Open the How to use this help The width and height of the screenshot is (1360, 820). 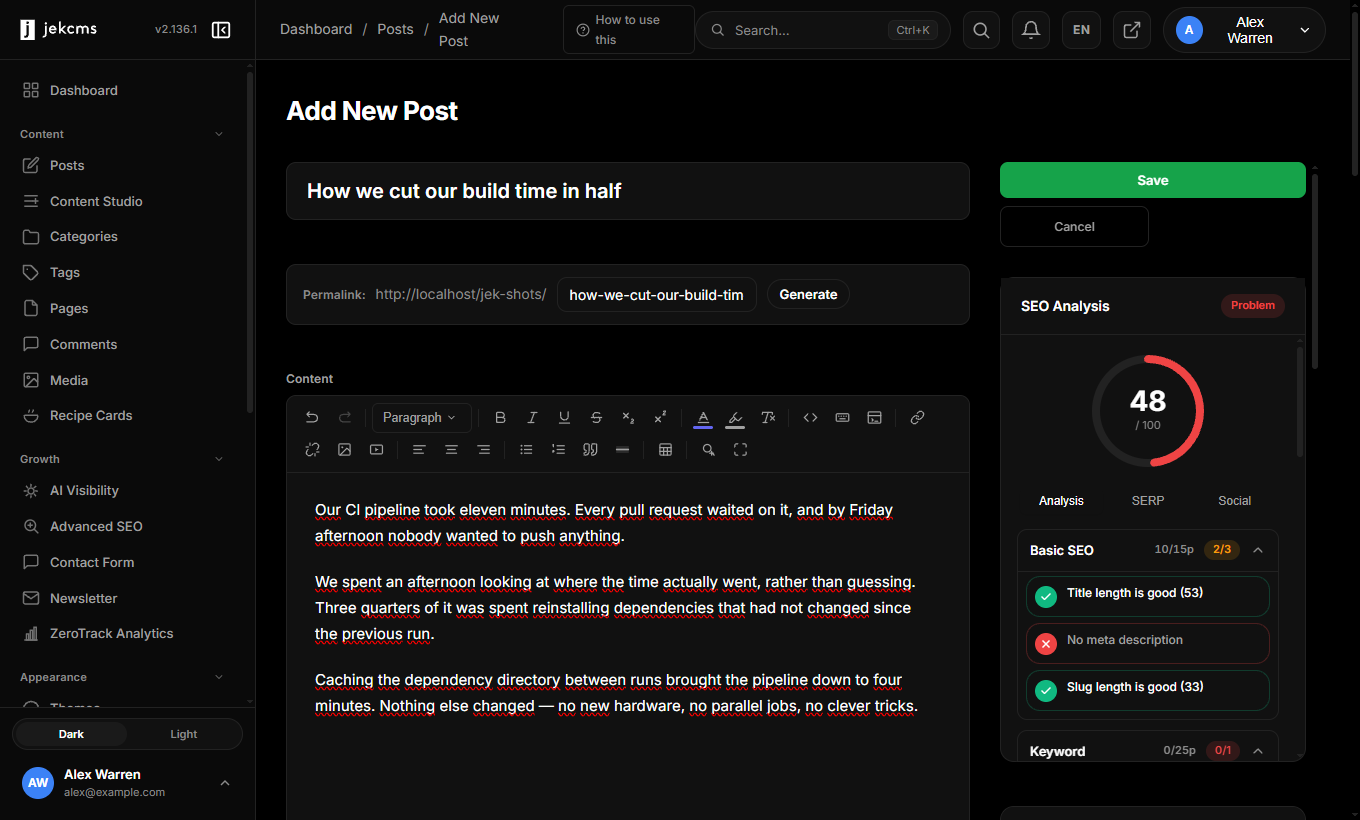coord(629,30)
